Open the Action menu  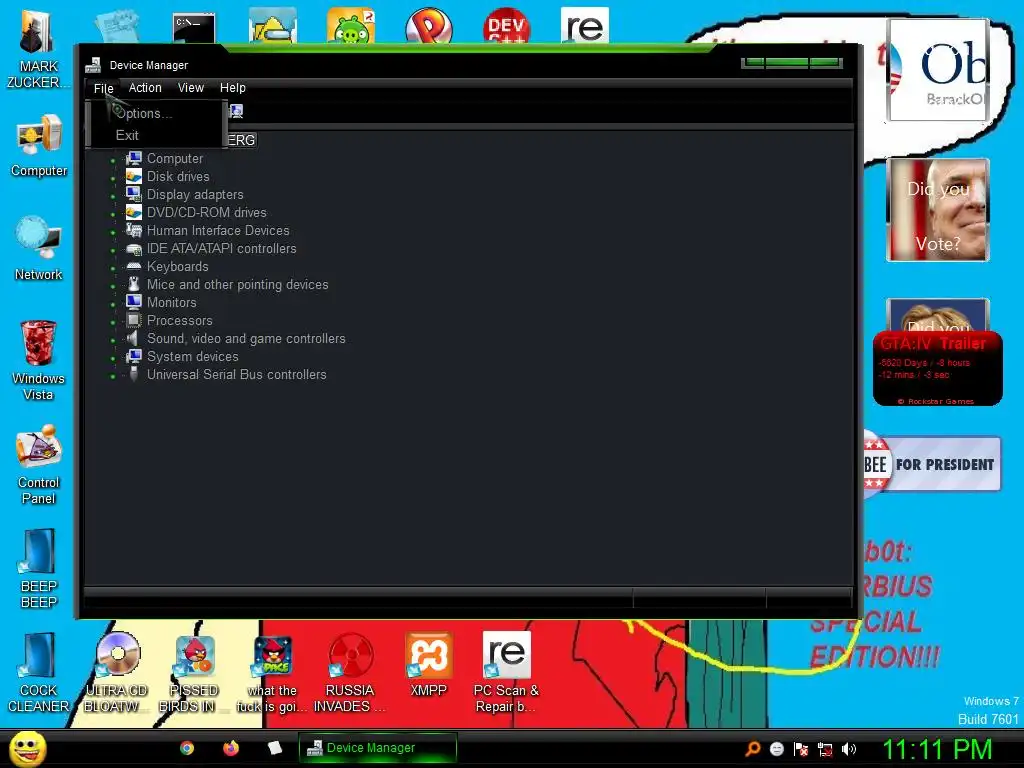tap(145, 88)
